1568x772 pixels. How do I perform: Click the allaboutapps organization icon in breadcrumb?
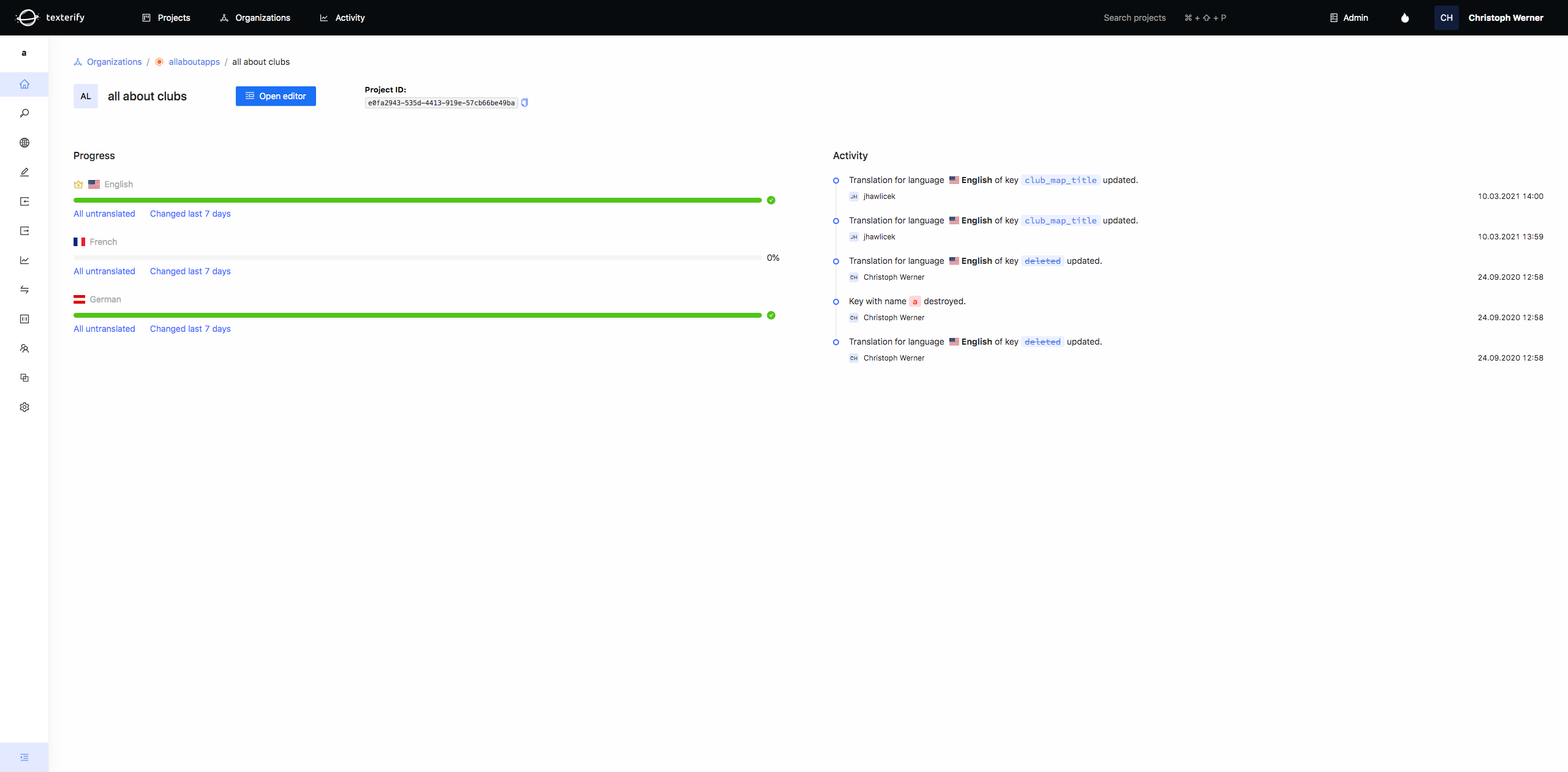(x=159, y=62)
